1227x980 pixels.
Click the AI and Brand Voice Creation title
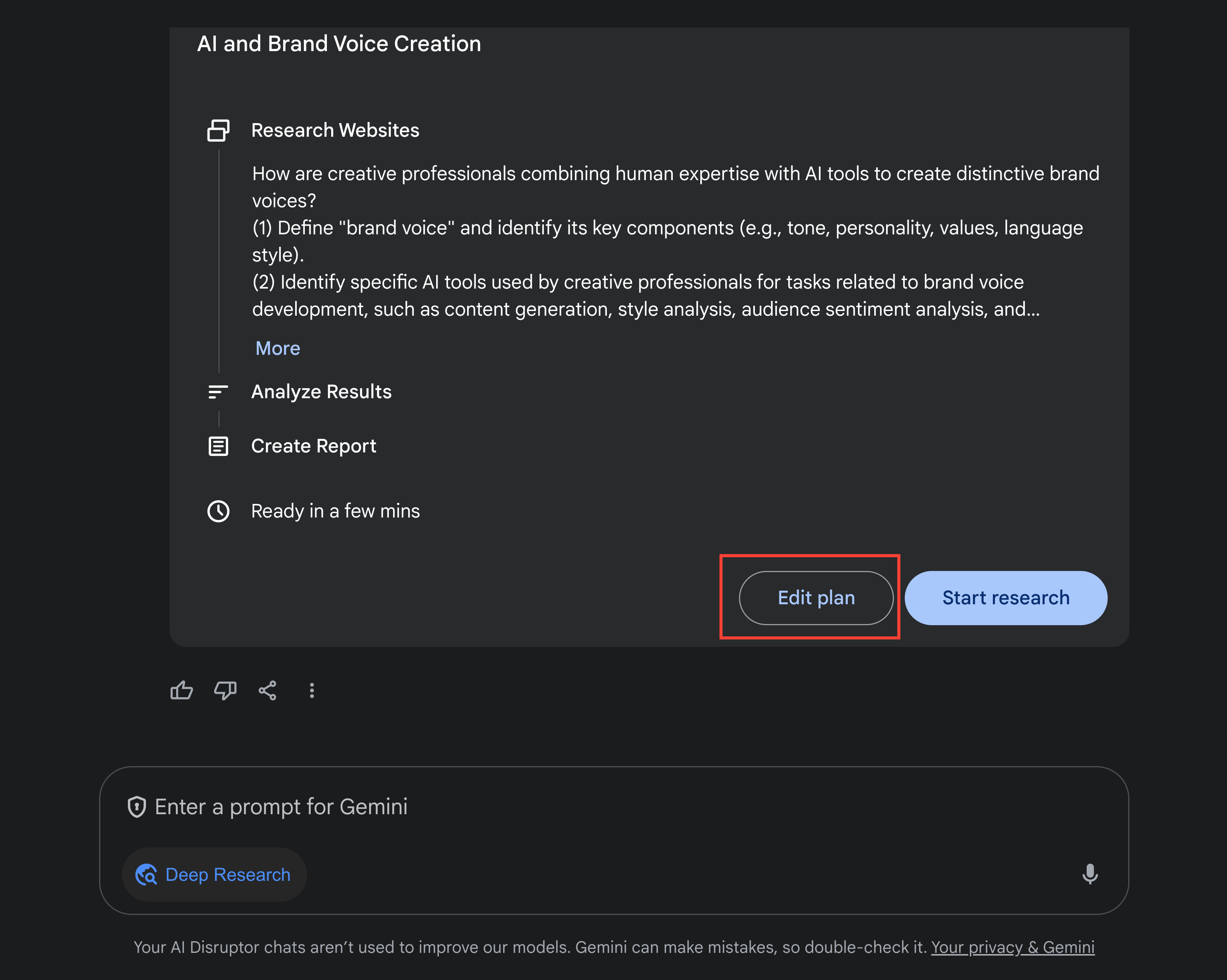339,44
